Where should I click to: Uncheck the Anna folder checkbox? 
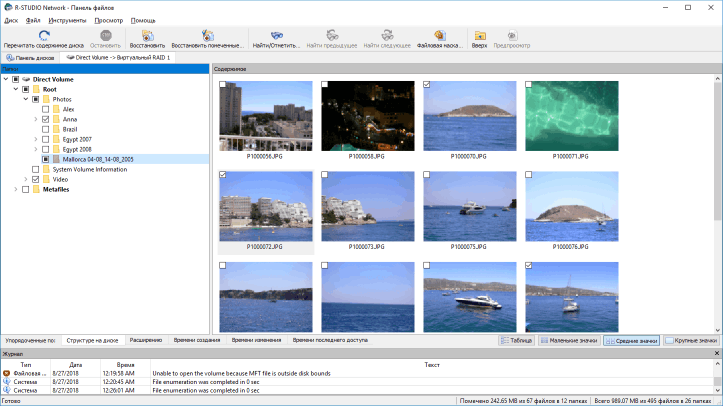pos(45,119)
